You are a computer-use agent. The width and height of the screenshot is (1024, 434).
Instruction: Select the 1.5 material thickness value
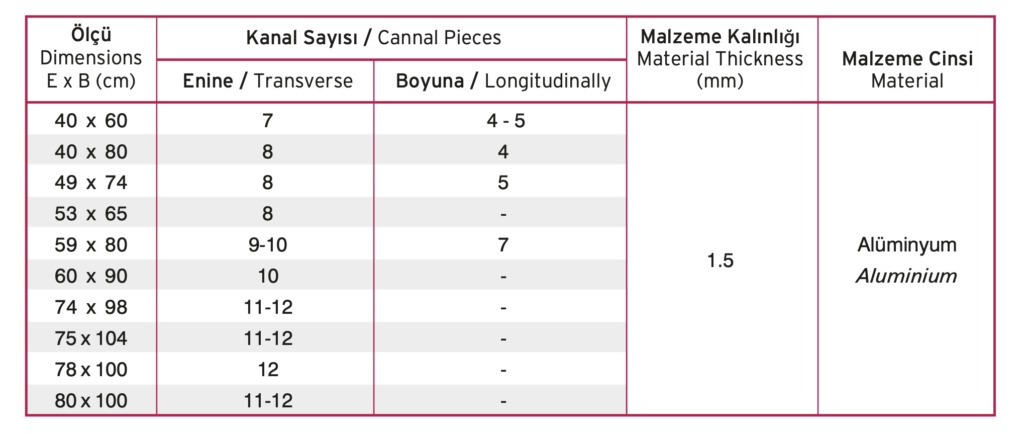720,261
